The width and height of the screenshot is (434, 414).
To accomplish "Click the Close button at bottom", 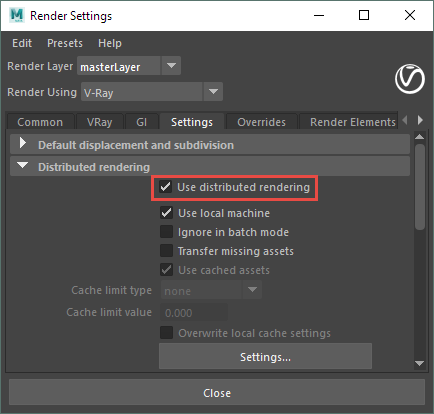I will [217, 393].
